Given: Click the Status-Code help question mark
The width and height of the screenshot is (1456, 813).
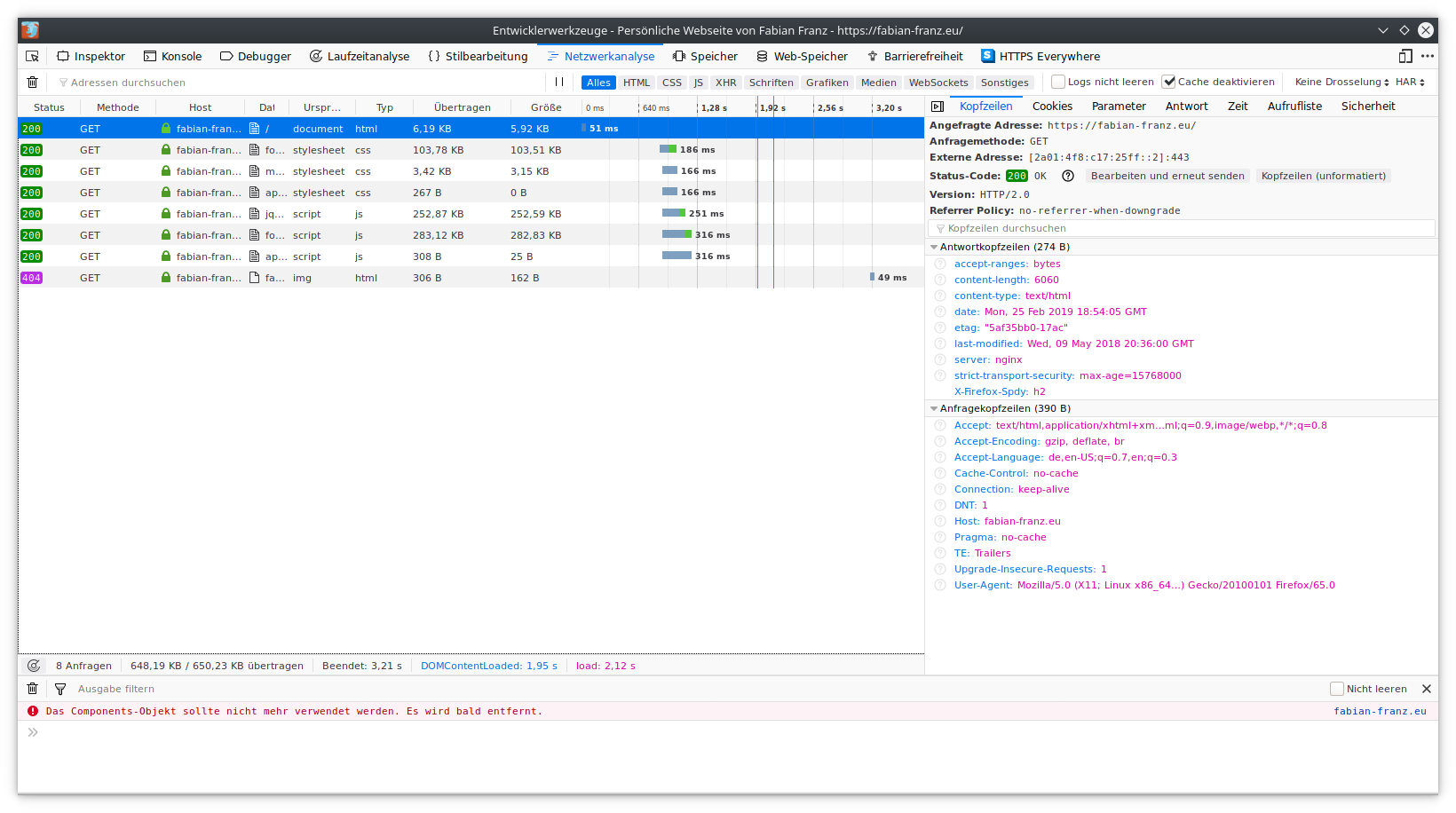Looking at the screenshot, I should [x=1067, y=176].
